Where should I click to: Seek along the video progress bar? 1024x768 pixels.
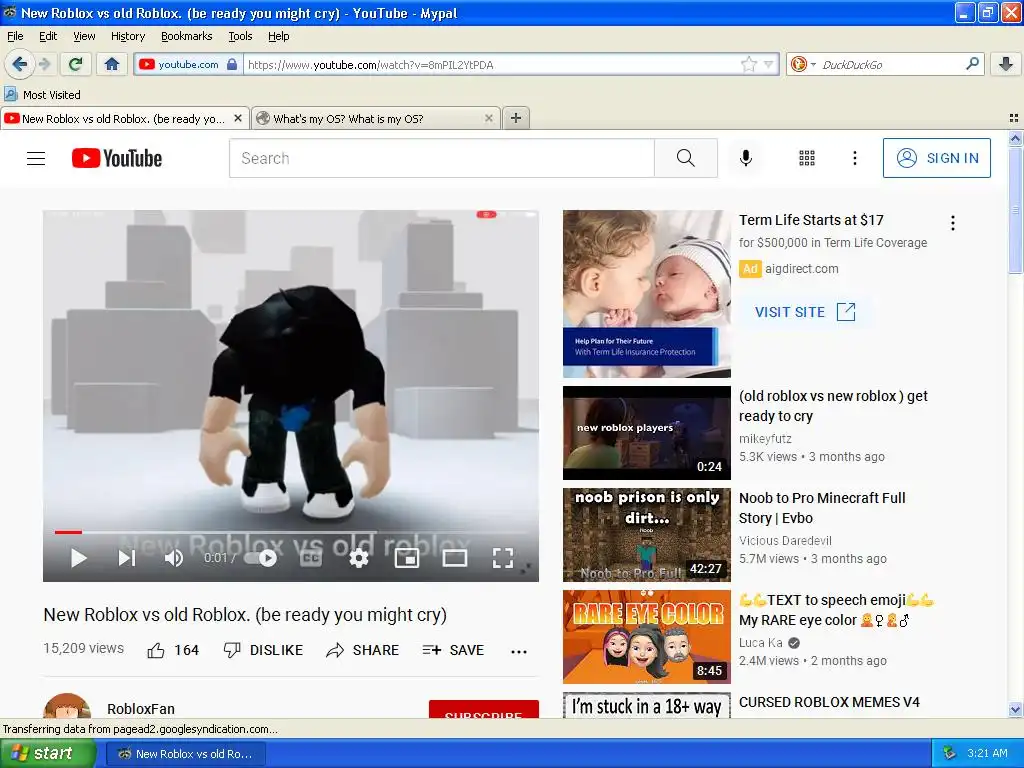point(291,532)
